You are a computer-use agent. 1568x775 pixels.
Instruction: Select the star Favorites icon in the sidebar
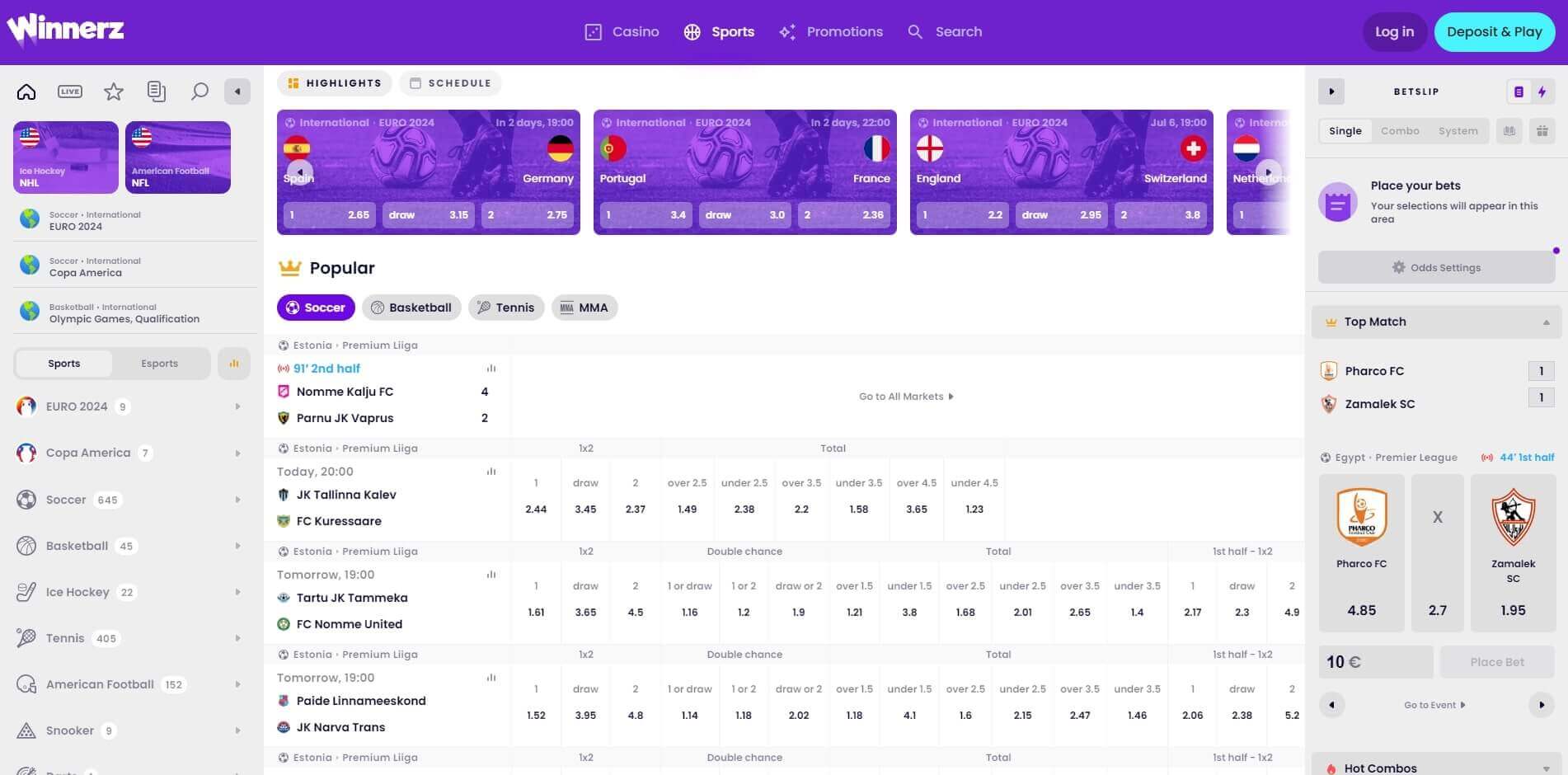pyautogui.click(x=113, y=91)
